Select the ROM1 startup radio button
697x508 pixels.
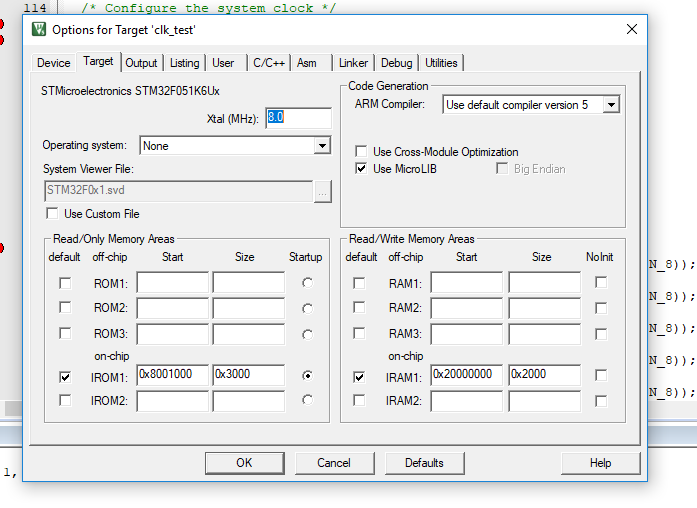[306, 283]
